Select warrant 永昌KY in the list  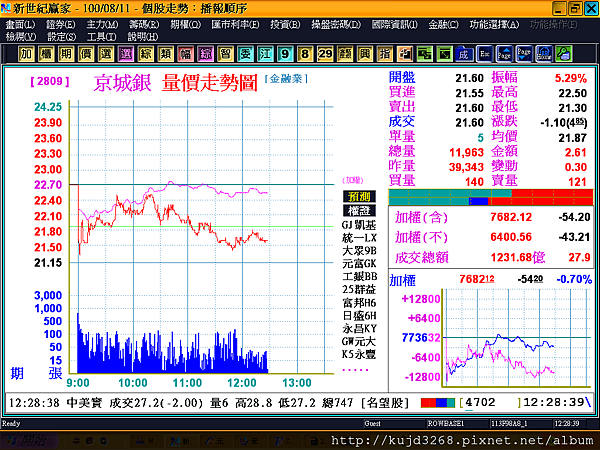[x=359, y=329]
